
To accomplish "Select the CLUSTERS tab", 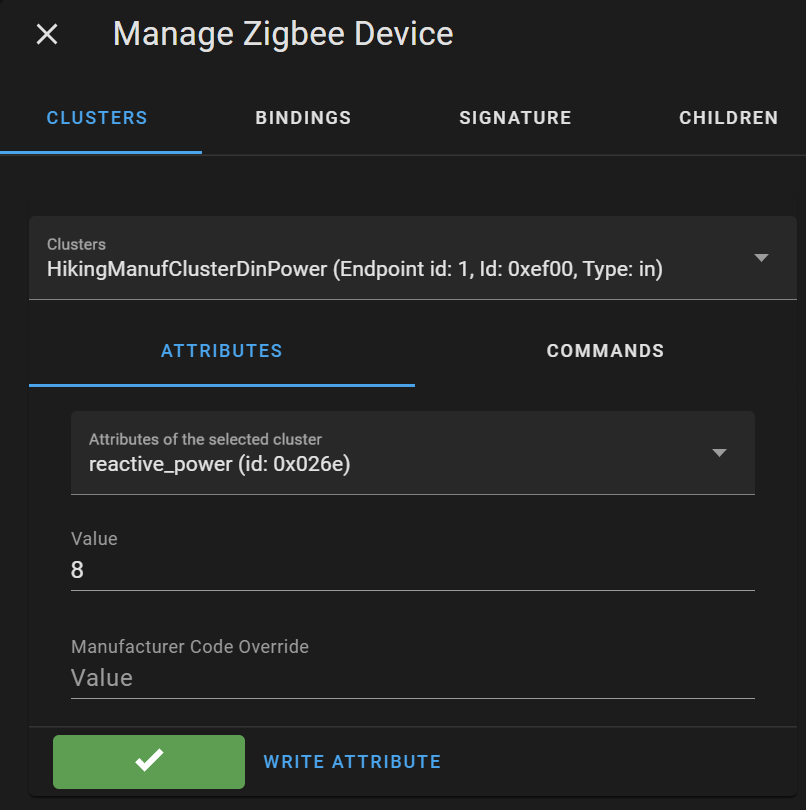I will click(97, 117).
